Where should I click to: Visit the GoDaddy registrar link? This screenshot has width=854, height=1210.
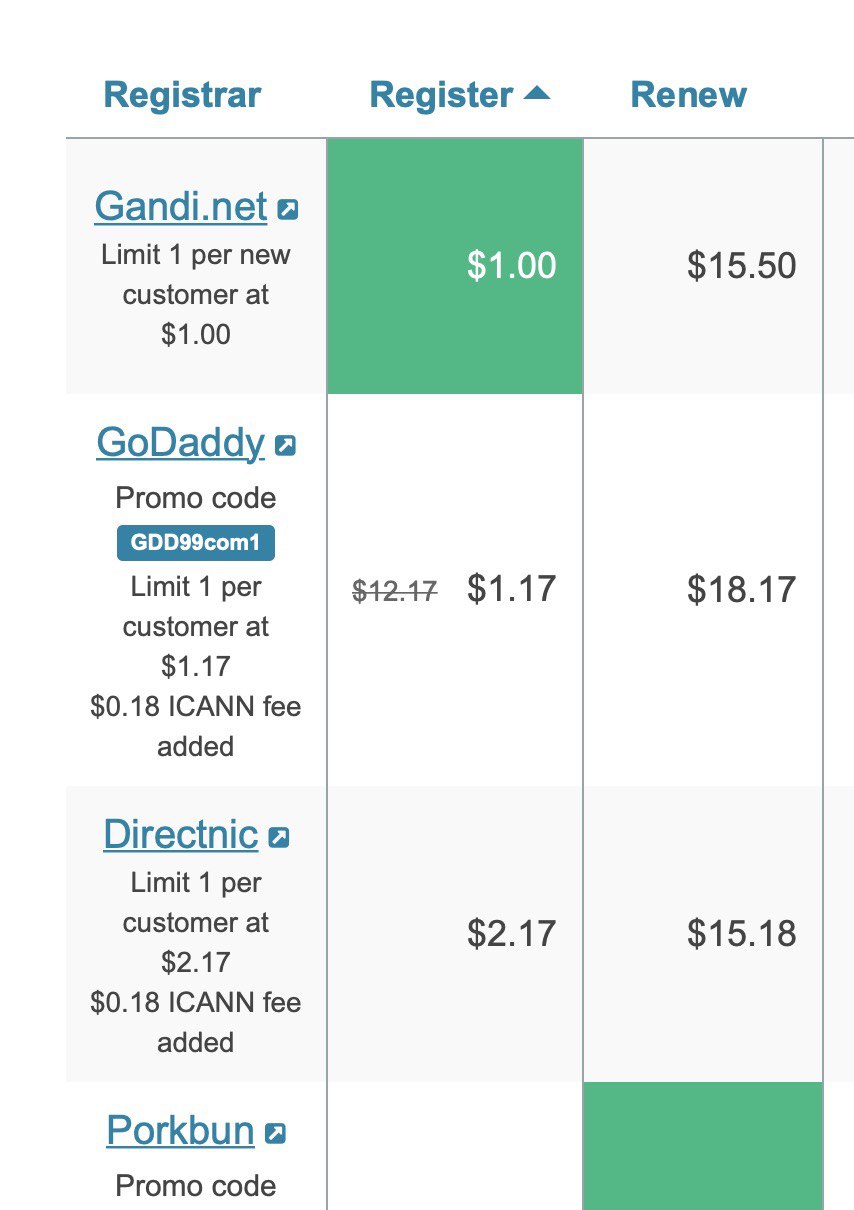[x=181, y=442]
